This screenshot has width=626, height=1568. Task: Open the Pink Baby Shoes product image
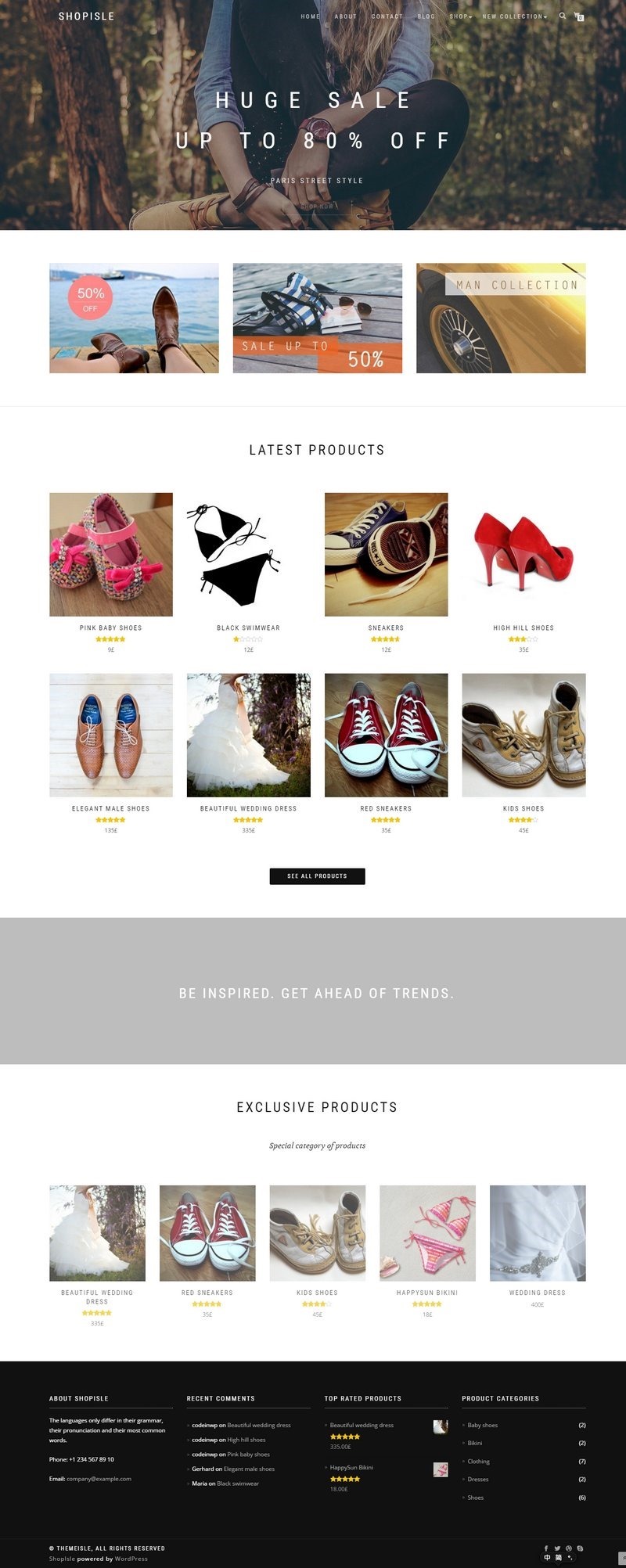click(x=111, y=554)
